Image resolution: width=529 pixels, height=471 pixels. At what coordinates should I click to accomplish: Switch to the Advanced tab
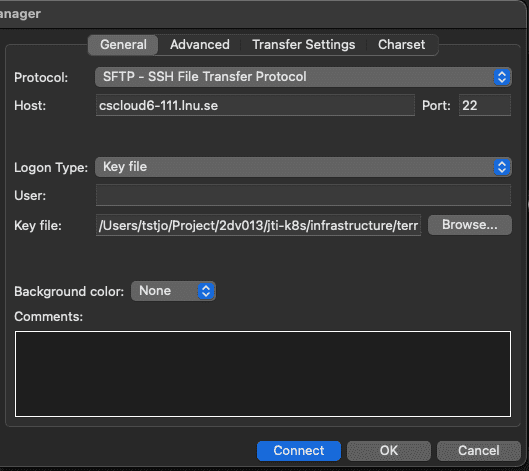pyautogui.click(x=199, y=45)
